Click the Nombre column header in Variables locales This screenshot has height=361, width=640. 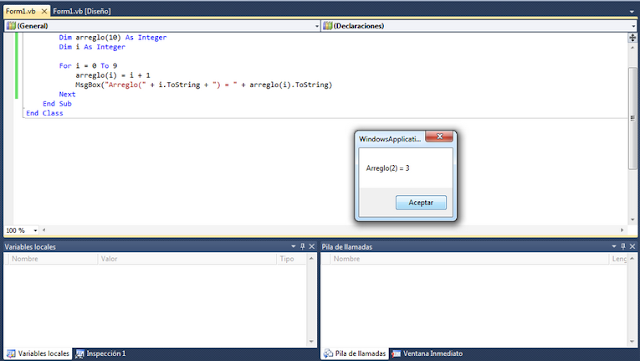click(52, 259)
